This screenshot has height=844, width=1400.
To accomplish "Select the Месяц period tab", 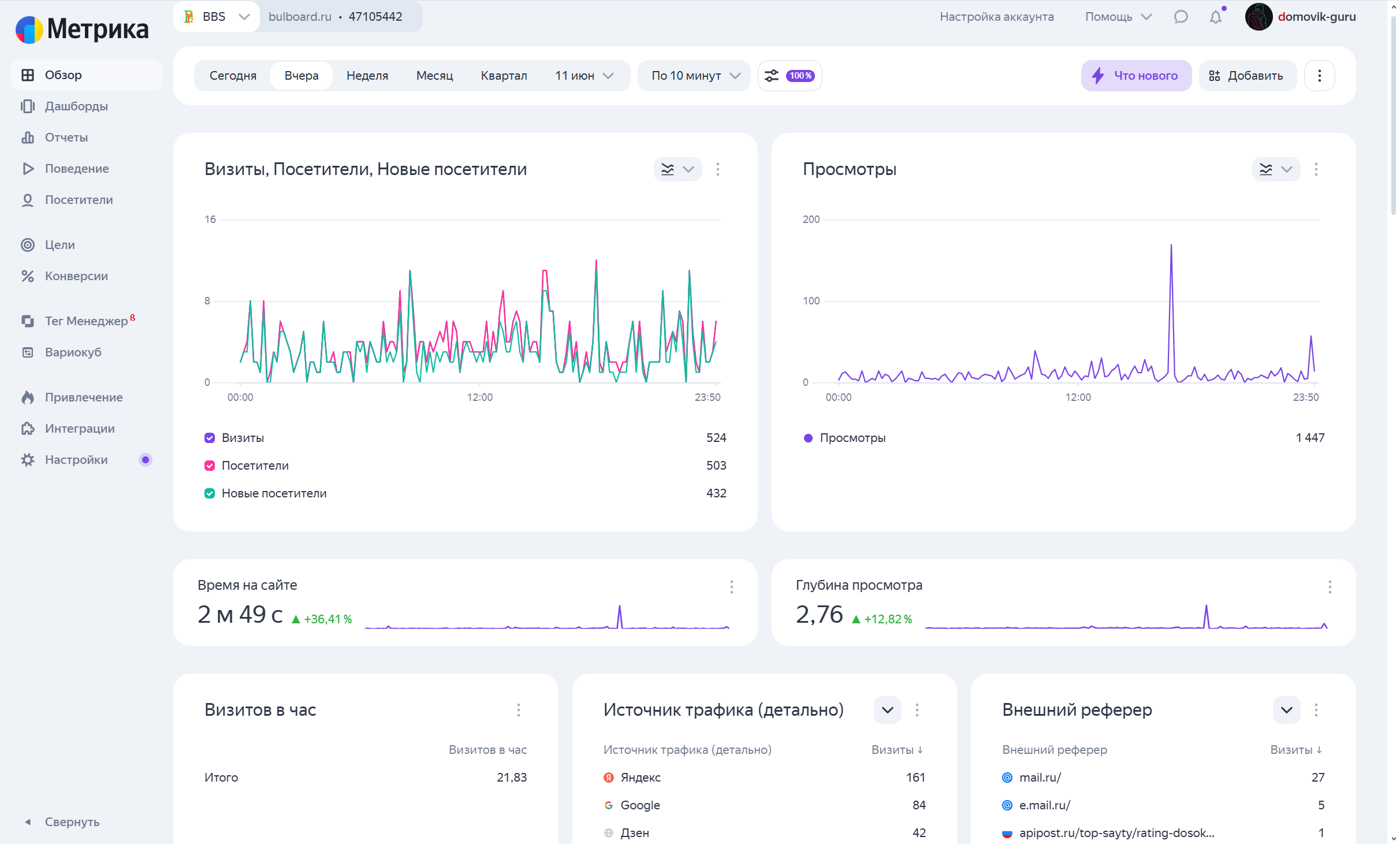I will pos(434,76).
